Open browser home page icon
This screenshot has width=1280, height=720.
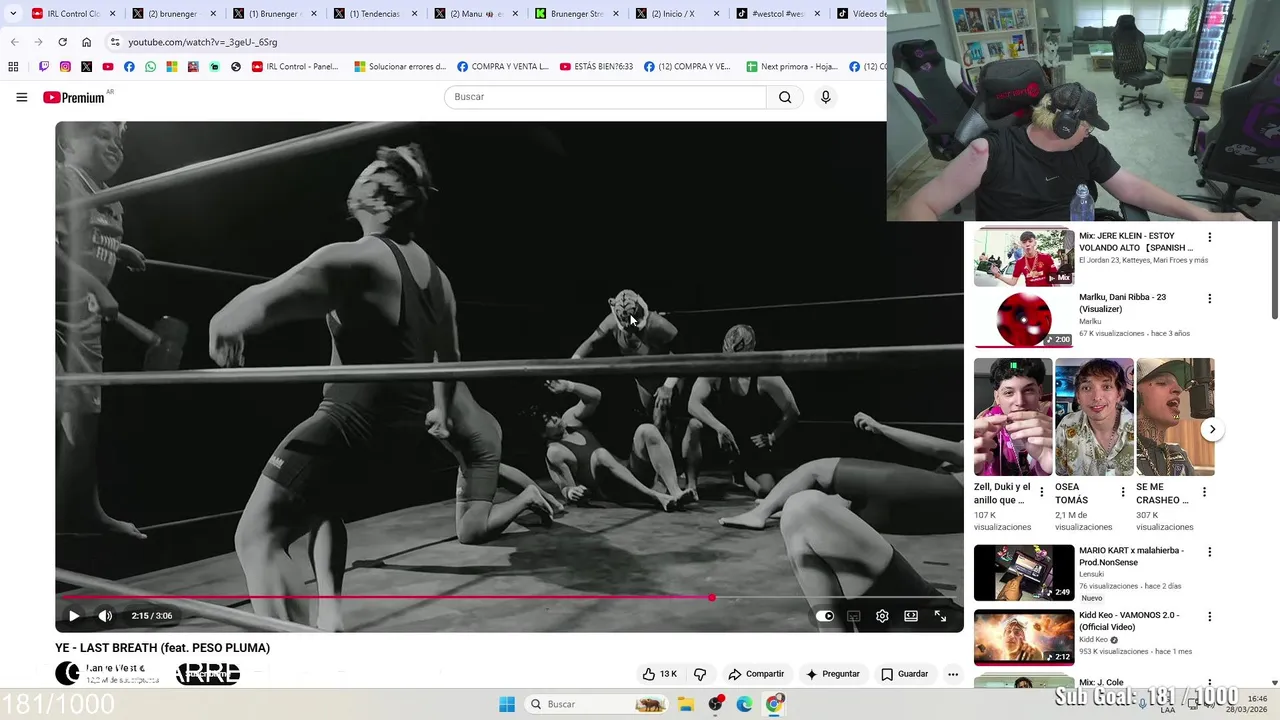pyautogui.click(x=86, y=42)
